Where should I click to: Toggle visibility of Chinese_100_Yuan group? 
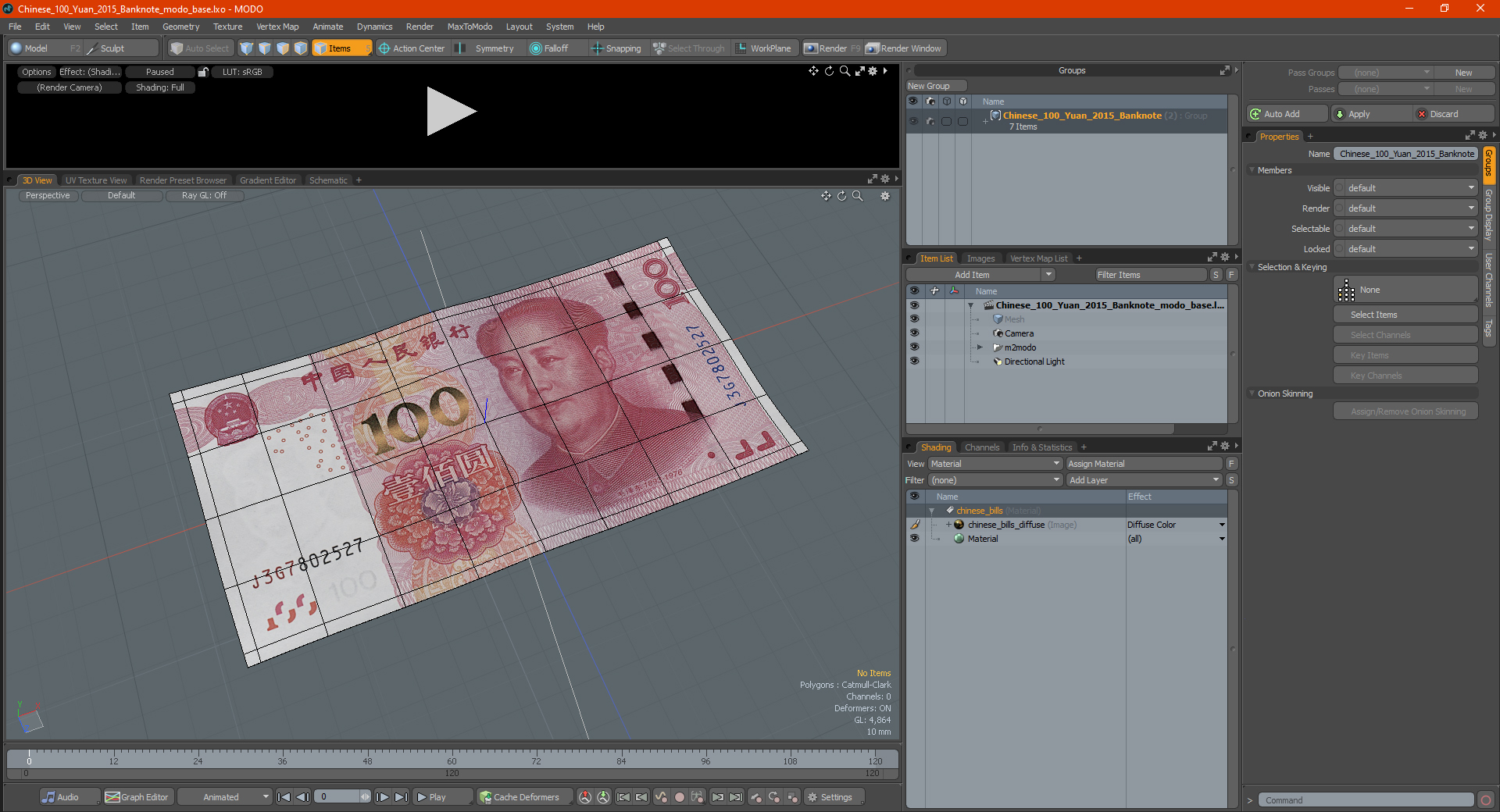pos(913,121)
